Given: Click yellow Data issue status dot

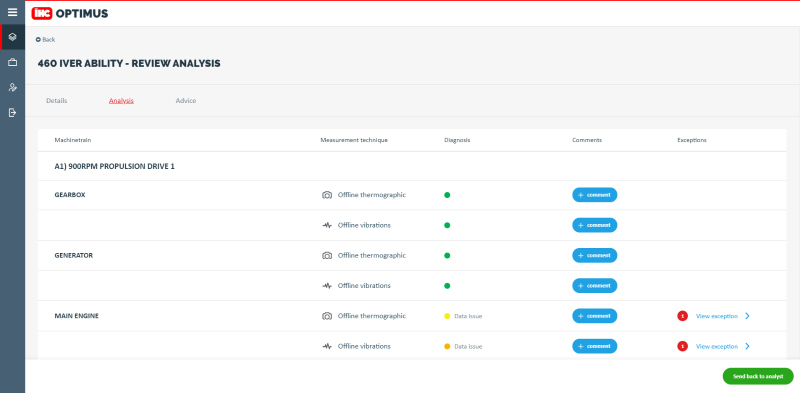Looking at the screenshot, I should (x=447, y=316).
